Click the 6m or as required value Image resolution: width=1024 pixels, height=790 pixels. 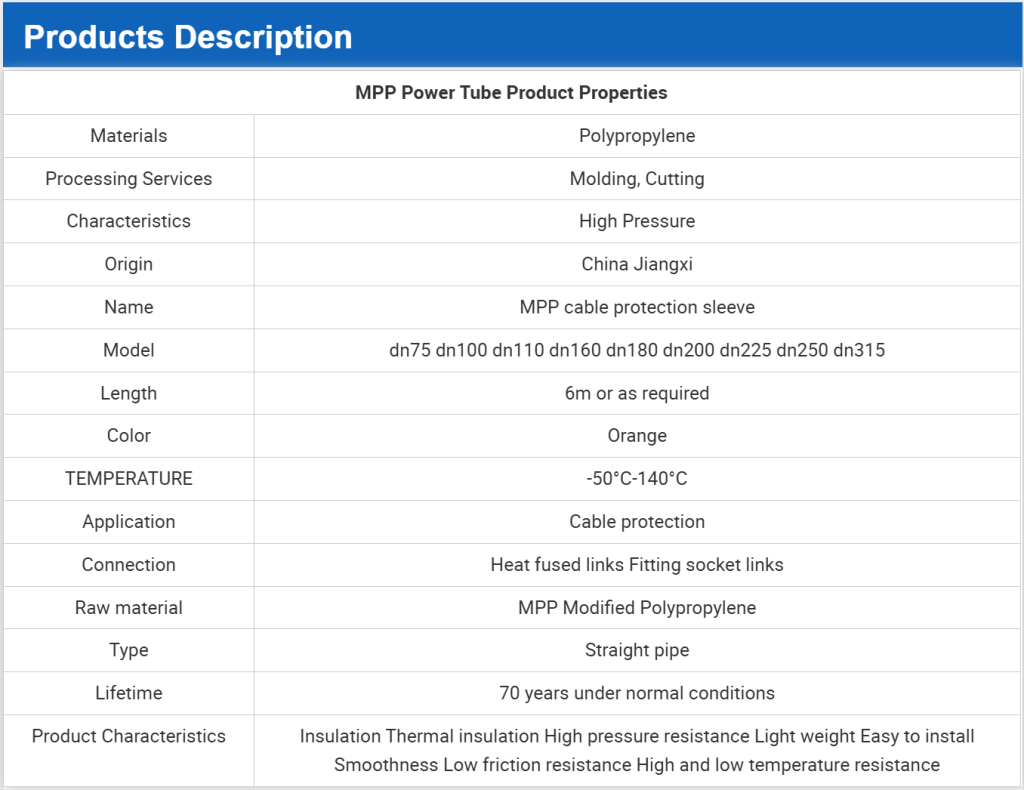637,393
